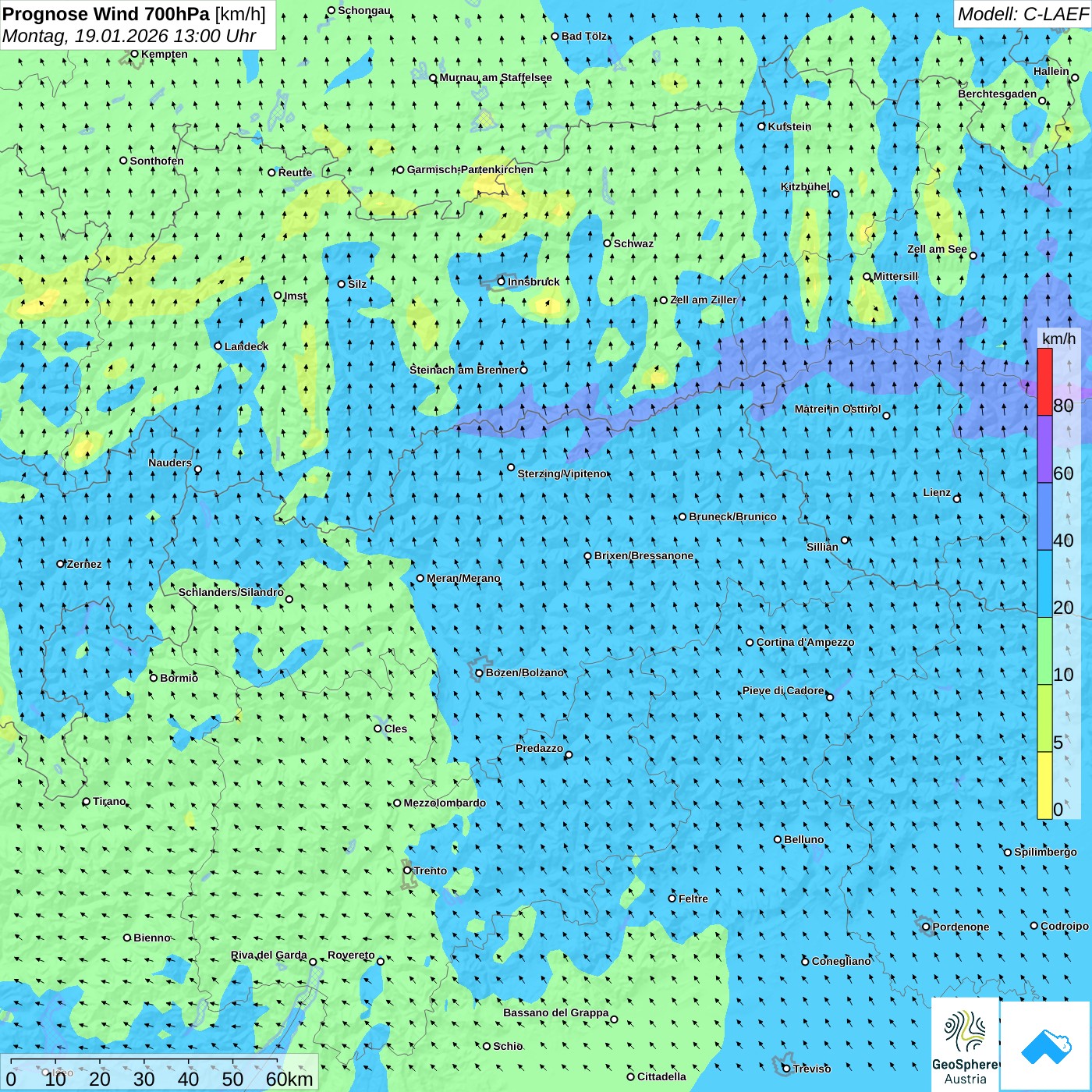The image size is (1092, 1092).
Task: Click the 'Steinach am Brenner' label
Action: [464, 370]
